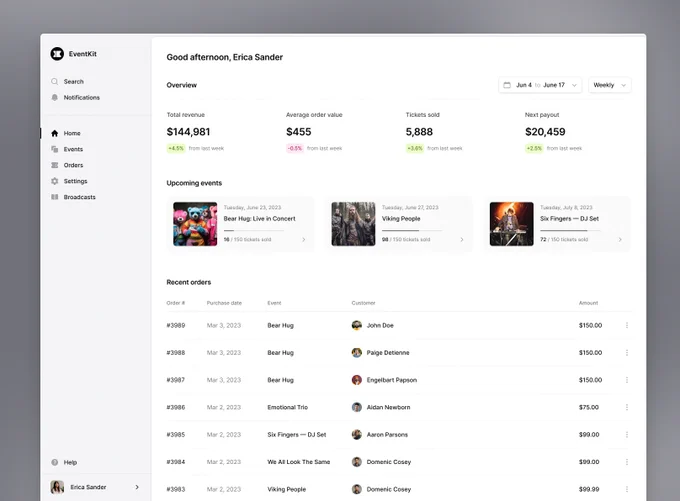Open the three-dot menu for order #3987
This screenshot has width=680, height=501.
coord(627,380)
